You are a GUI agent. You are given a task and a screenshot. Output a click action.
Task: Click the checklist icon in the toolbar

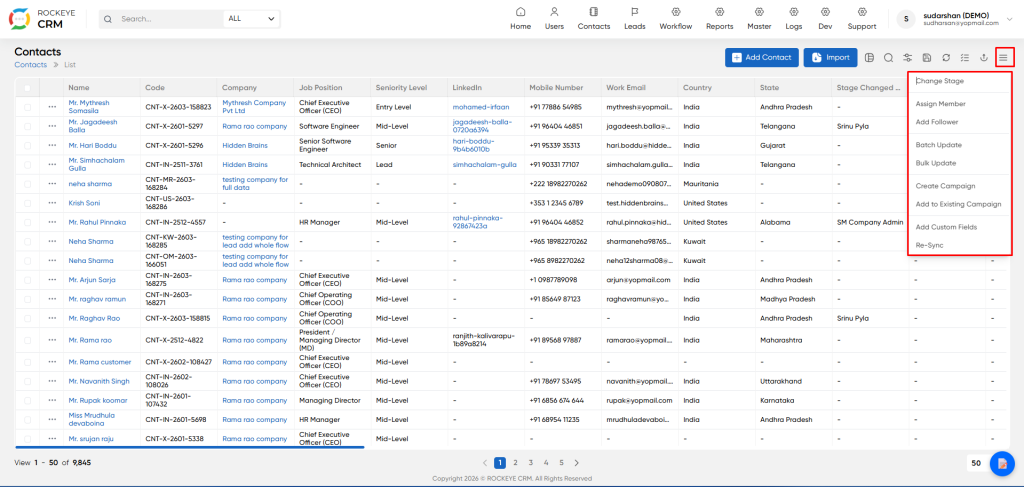pyautogui.click(x=965, y=57)
